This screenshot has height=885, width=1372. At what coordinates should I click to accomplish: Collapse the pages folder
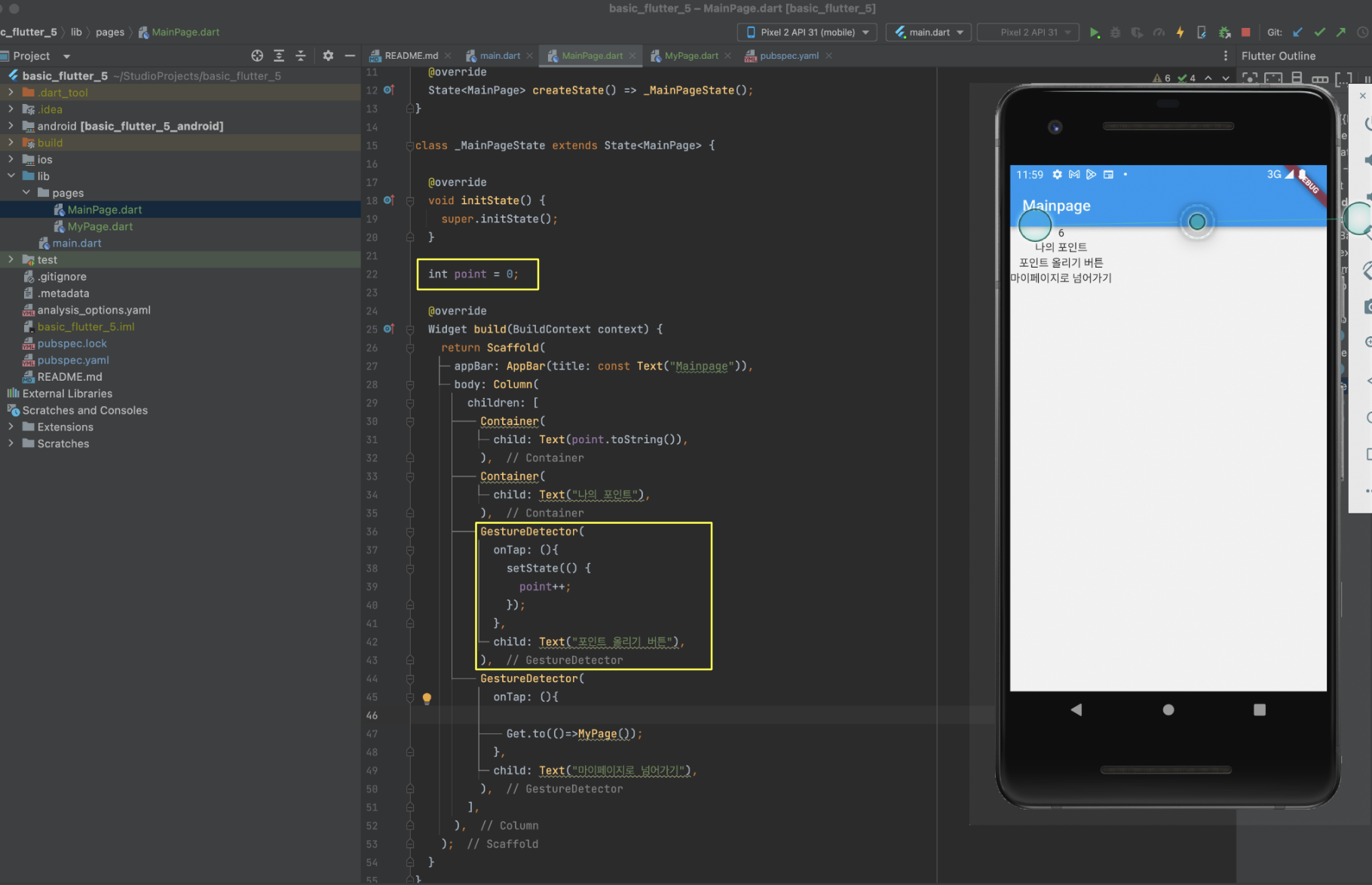pos(26,192)
